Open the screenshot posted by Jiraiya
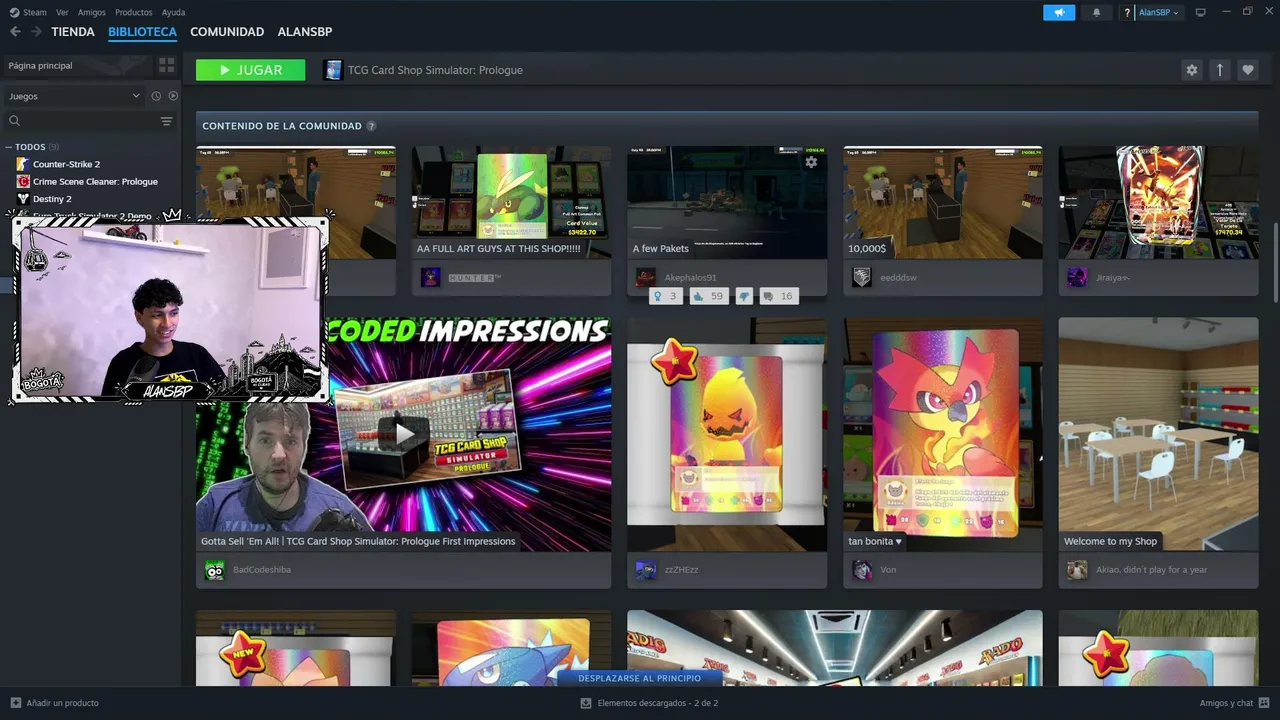This screenshot has width=1280, height=720. click(1159, 203)
